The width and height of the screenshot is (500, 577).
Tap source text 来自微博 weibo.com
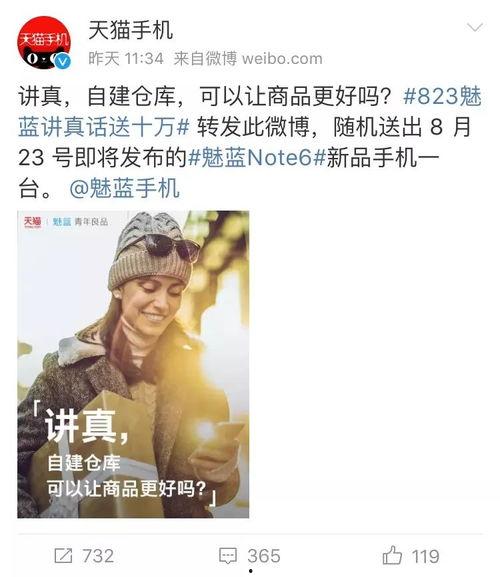pyautogui.click(x=248, y=59)
